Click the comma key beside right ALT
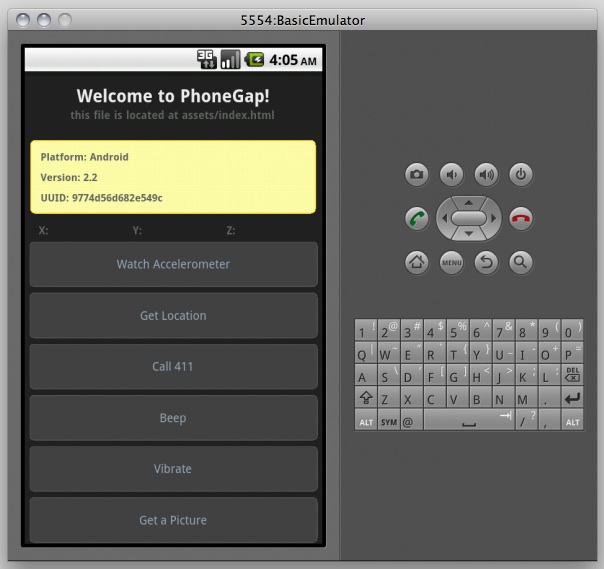 (x=549, y=420)
